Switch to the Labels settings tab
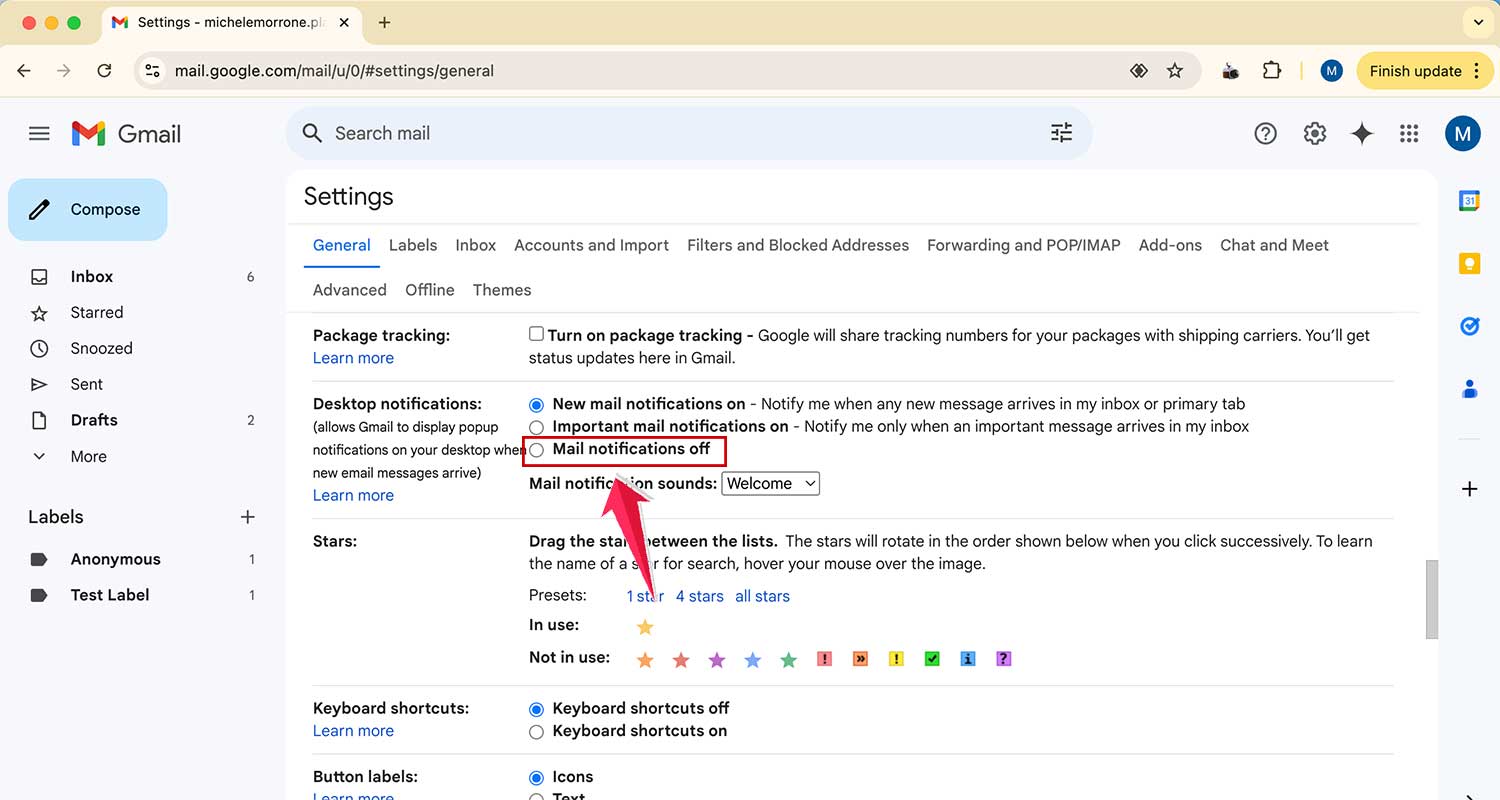 [412, 245]
